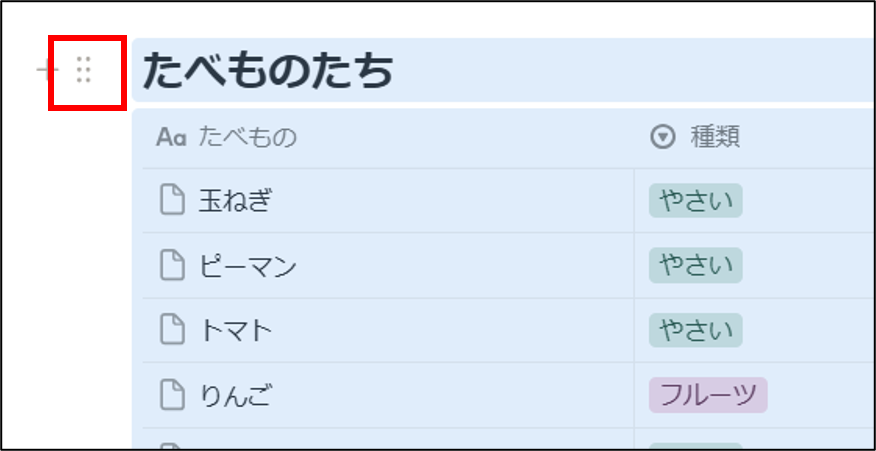
Task: Open the ピーマン entry
Action: [x=248, y=265]
